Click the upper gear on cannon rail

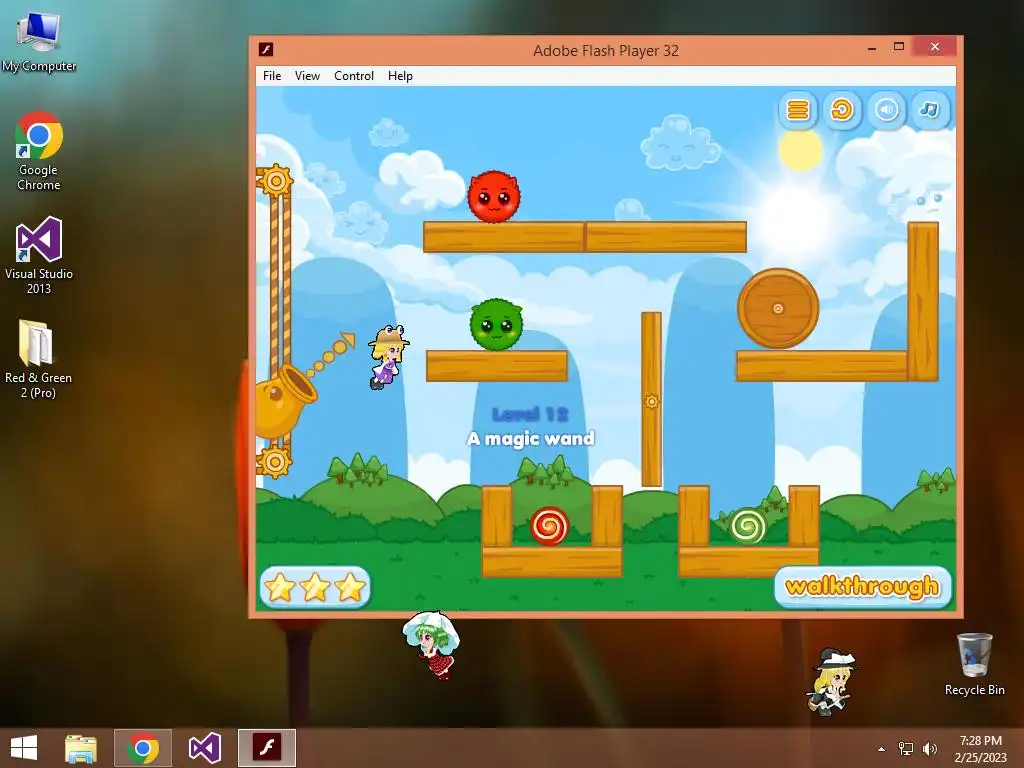point(276,181)
